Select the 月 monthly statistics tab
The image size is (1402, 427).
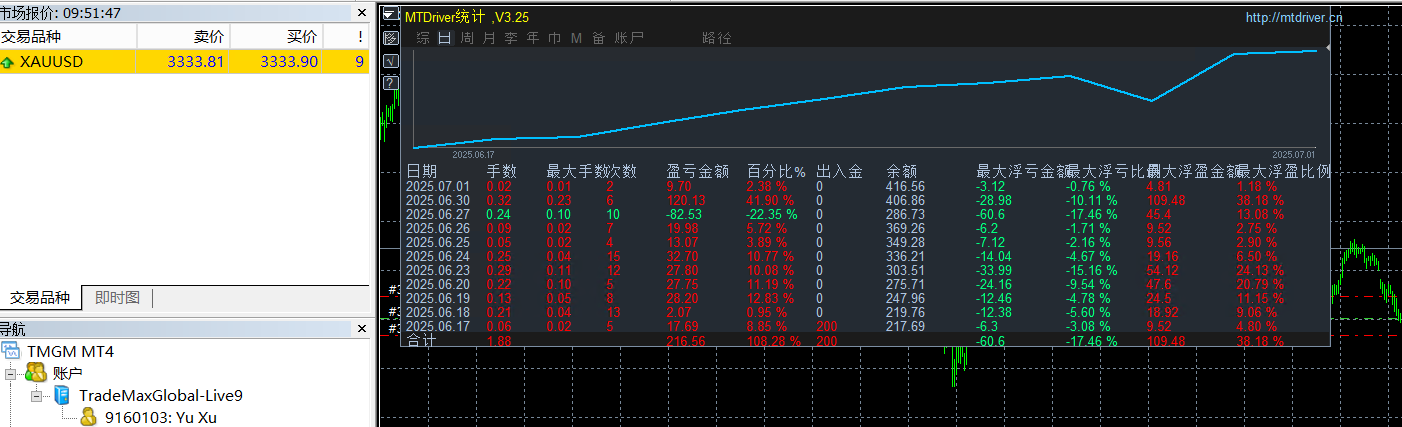(x=489, y=38)
